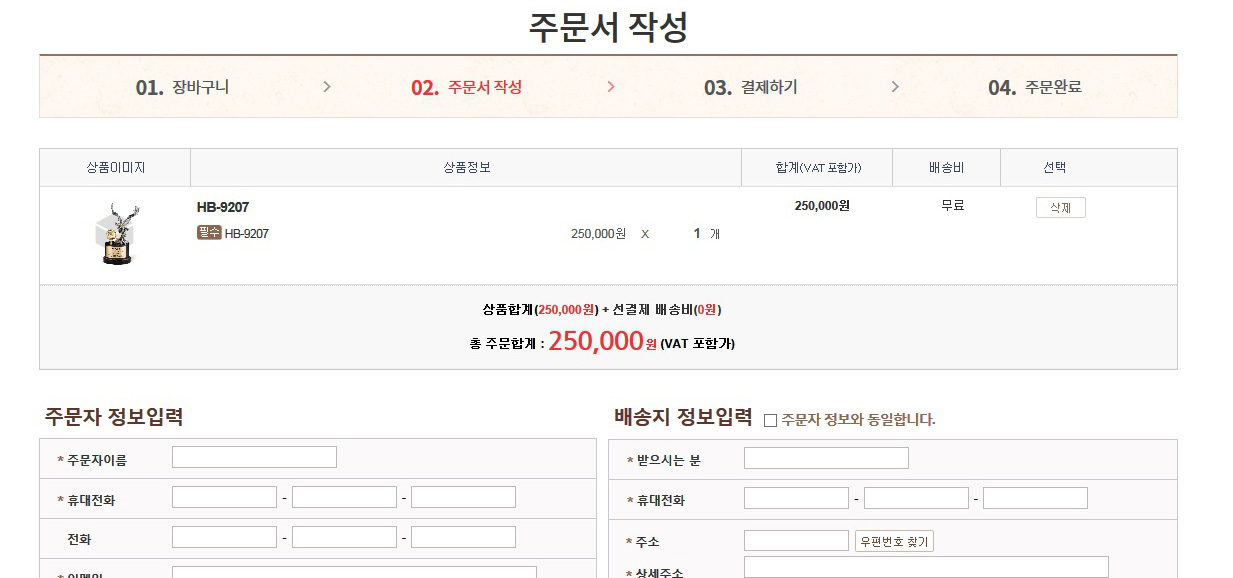This screenshot has height=578, width=1233.
Task: Click the first 전화 number field
Action: coord(224,538)
